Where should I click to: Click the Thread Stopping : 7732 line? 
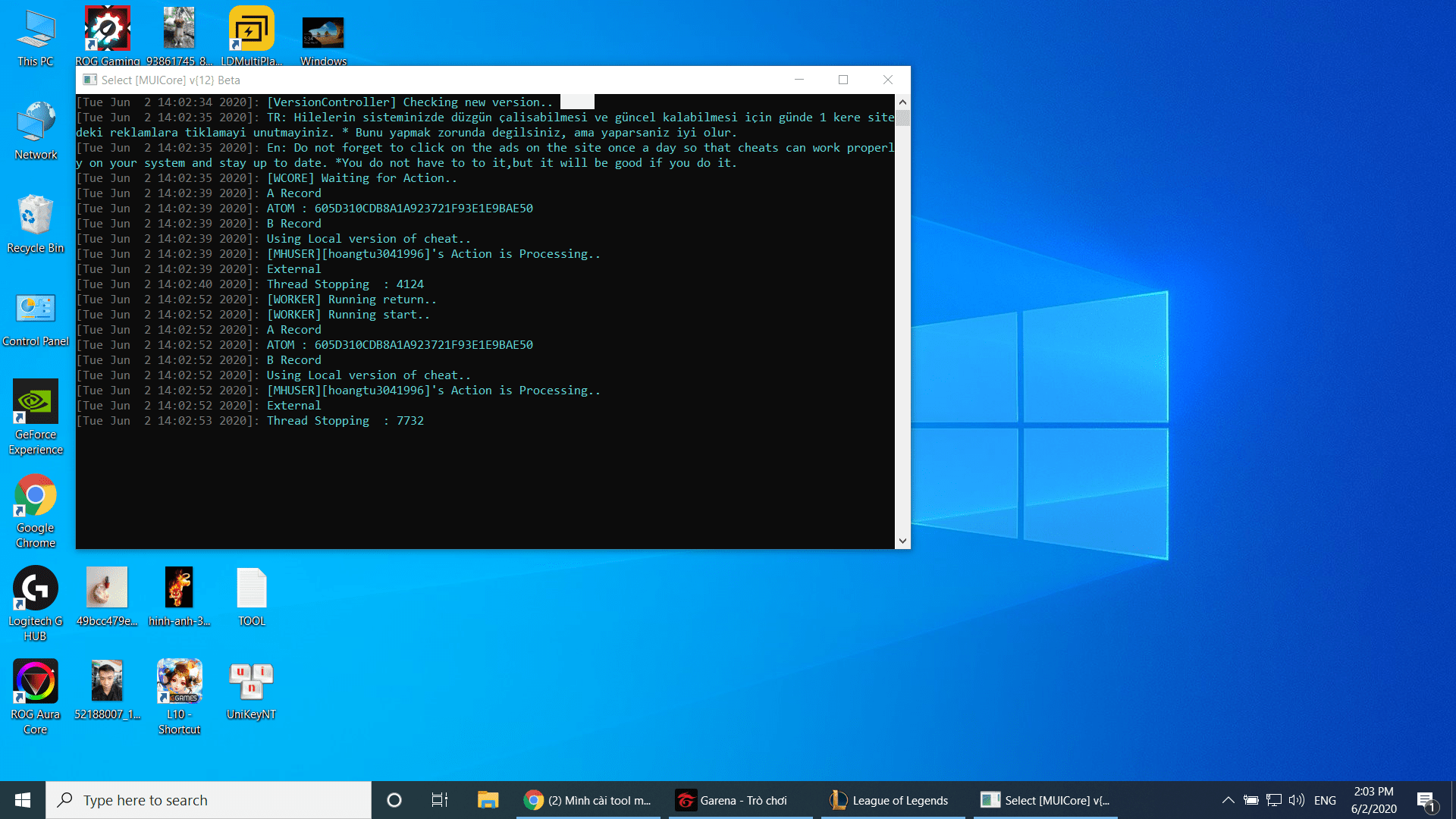coord(250,420)
